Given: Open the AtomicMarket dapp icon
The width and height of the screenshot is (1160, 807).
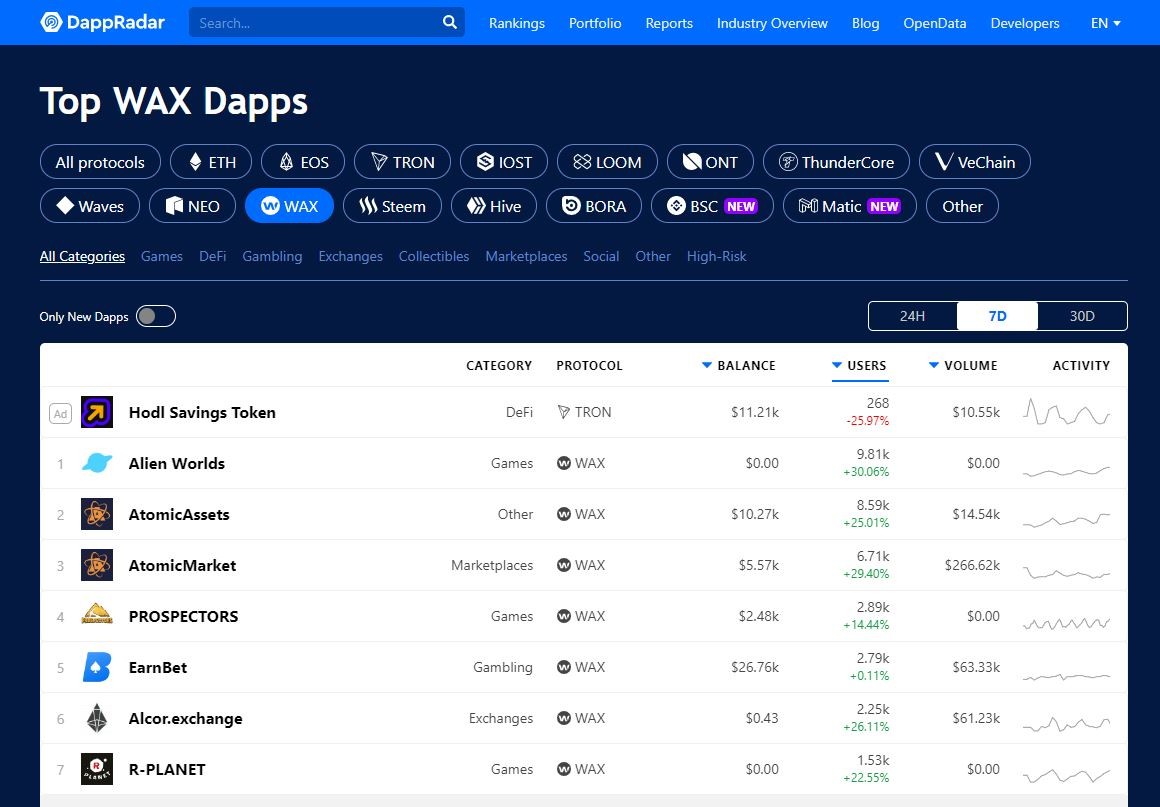Looking at the screenshot, I should coord(97,565).
